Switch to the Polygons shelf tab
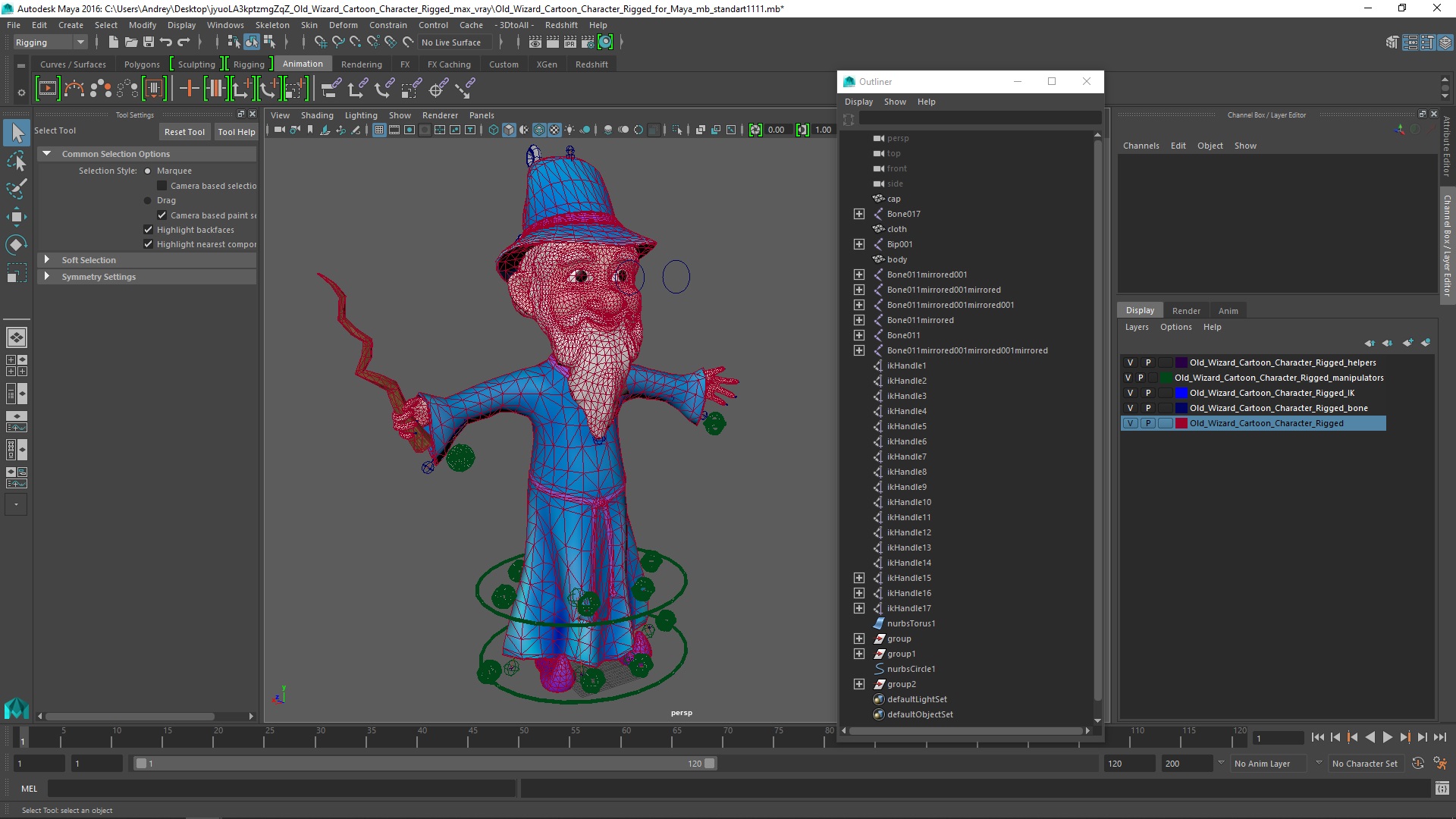 click(x=142, y=64)
